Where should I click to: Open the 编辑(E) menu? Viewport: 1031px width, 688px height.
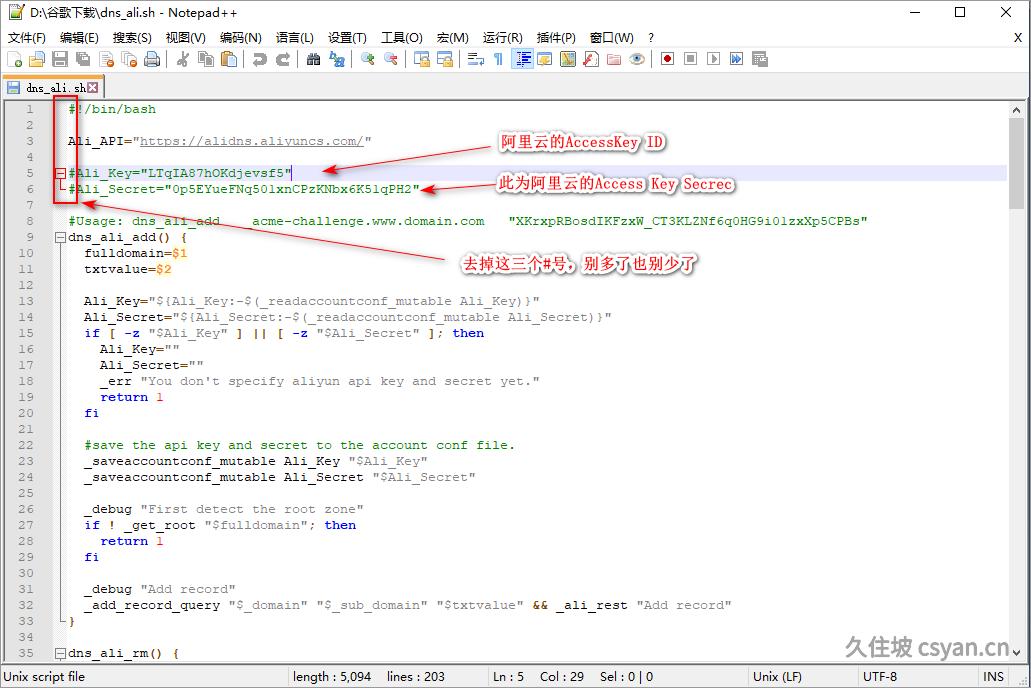point(79,37)
